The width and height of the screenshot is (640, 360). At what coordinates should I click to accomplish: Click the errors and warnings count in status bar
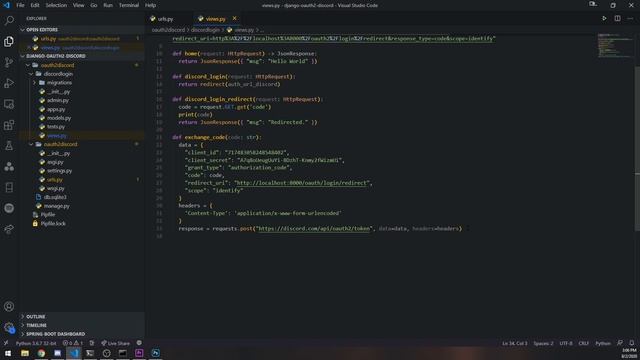(73, 343)
